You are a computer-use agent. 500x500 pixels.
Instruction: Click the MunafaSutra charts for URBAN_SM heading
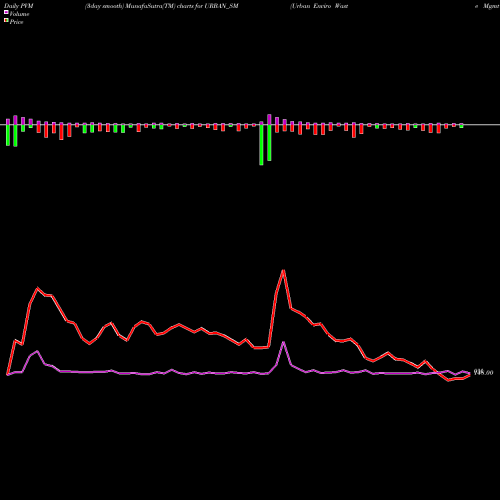pos(162,6)
